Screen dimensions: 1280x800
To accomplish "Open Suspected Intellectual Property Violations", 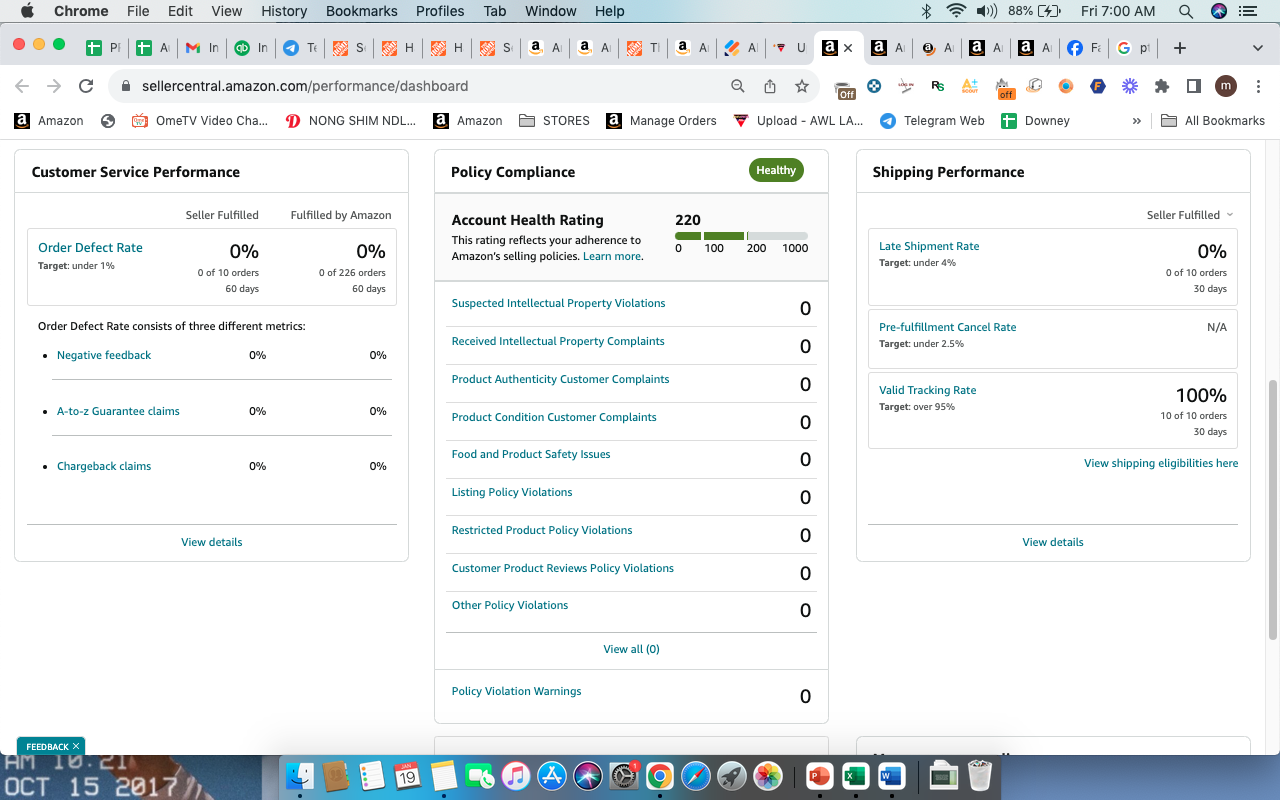I will 558,303.
